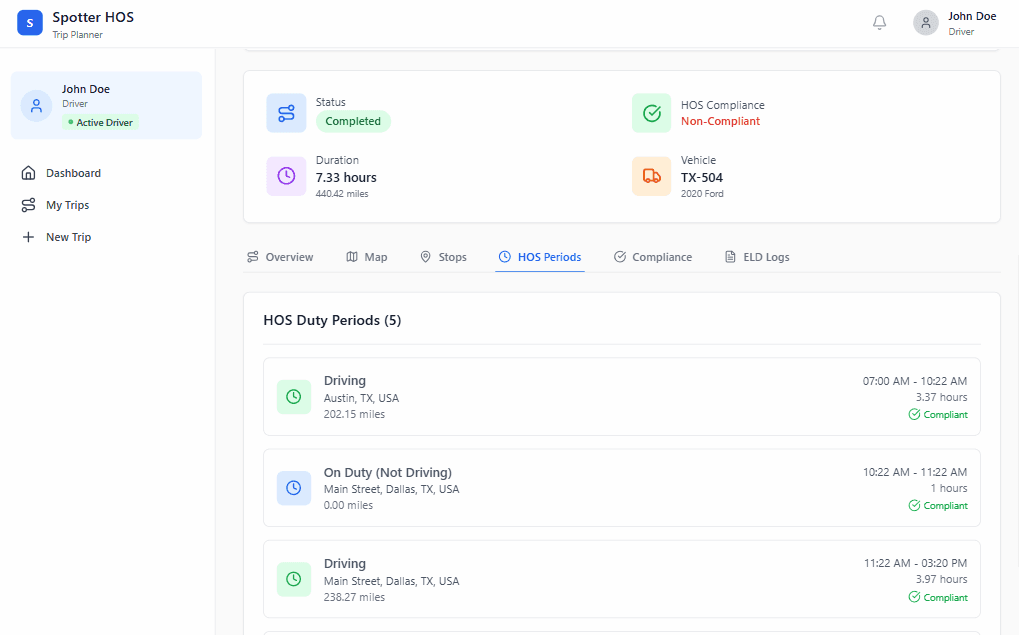Click 10:22 AM - 11:22 AM time range
This screenshot has height=635, width=1019.
click(x=914, y=473)
